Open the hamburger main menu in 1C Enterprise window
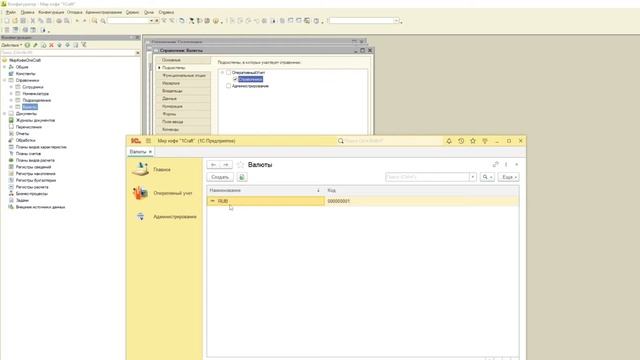This screenshot has height=360, width=640. [148, 141]
